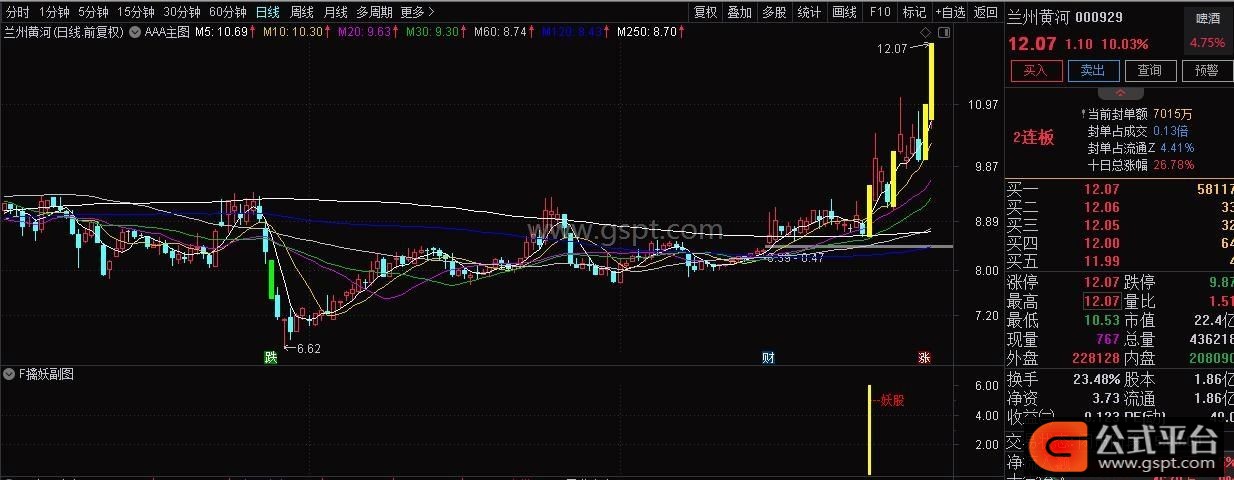This screenshot has width=1234, height=480.
Task: Click the M60: 8.74 moving average label
Action: (x=505, y=32)
